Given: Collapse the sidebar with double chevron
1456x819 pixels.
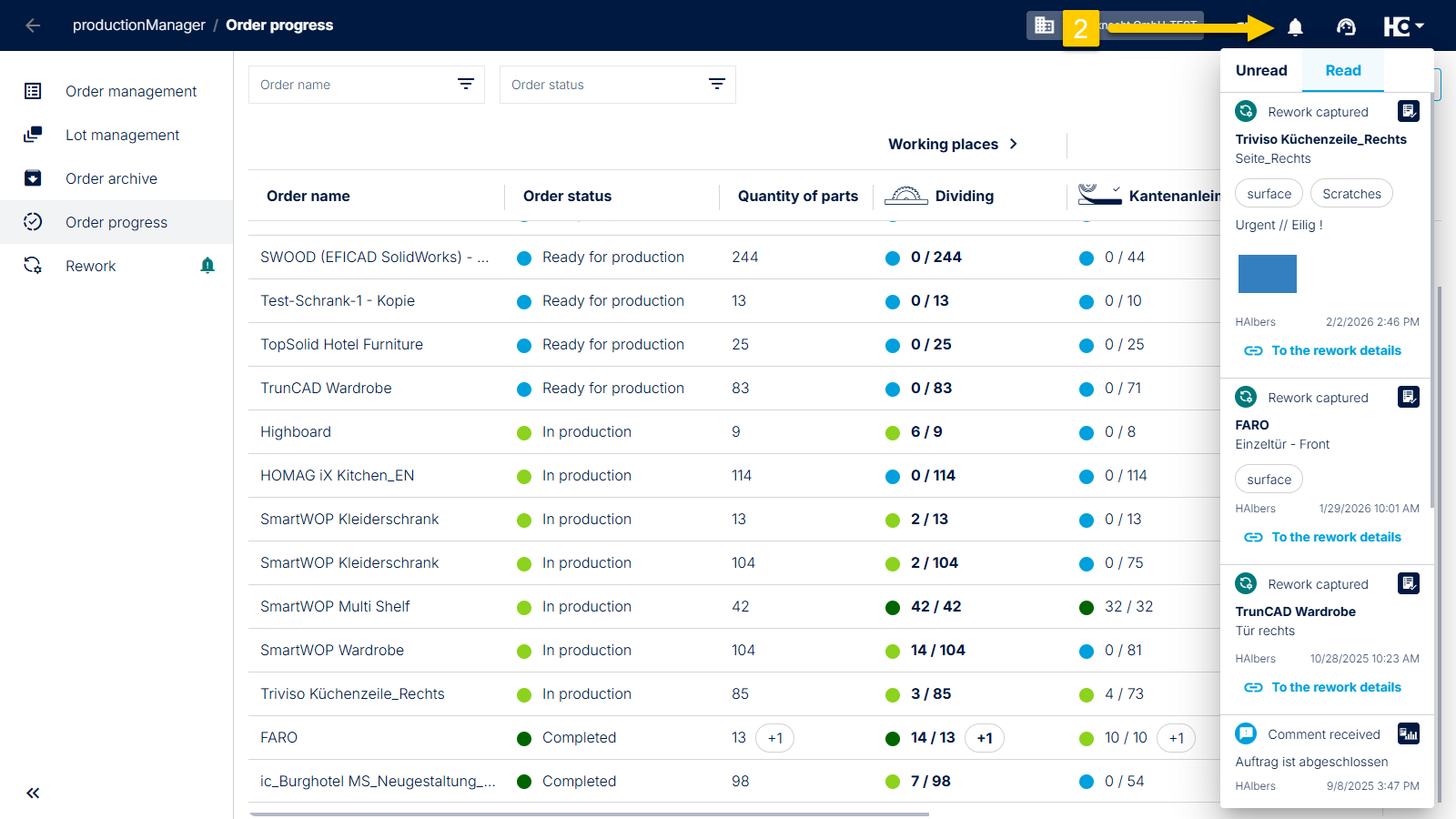Looking at the screenshot, I should pyautogui.click(x=33, y=793).
